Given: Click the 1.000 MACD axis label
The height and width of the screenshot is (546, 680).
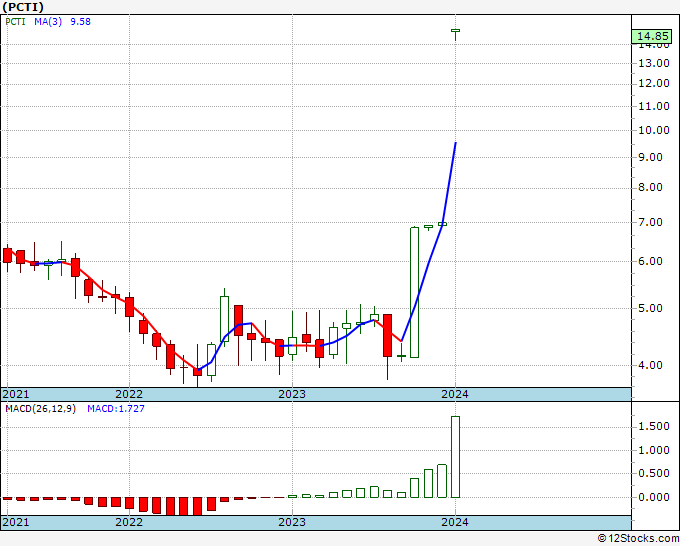Looking at the screenshot, I should [x=654, y=450].
